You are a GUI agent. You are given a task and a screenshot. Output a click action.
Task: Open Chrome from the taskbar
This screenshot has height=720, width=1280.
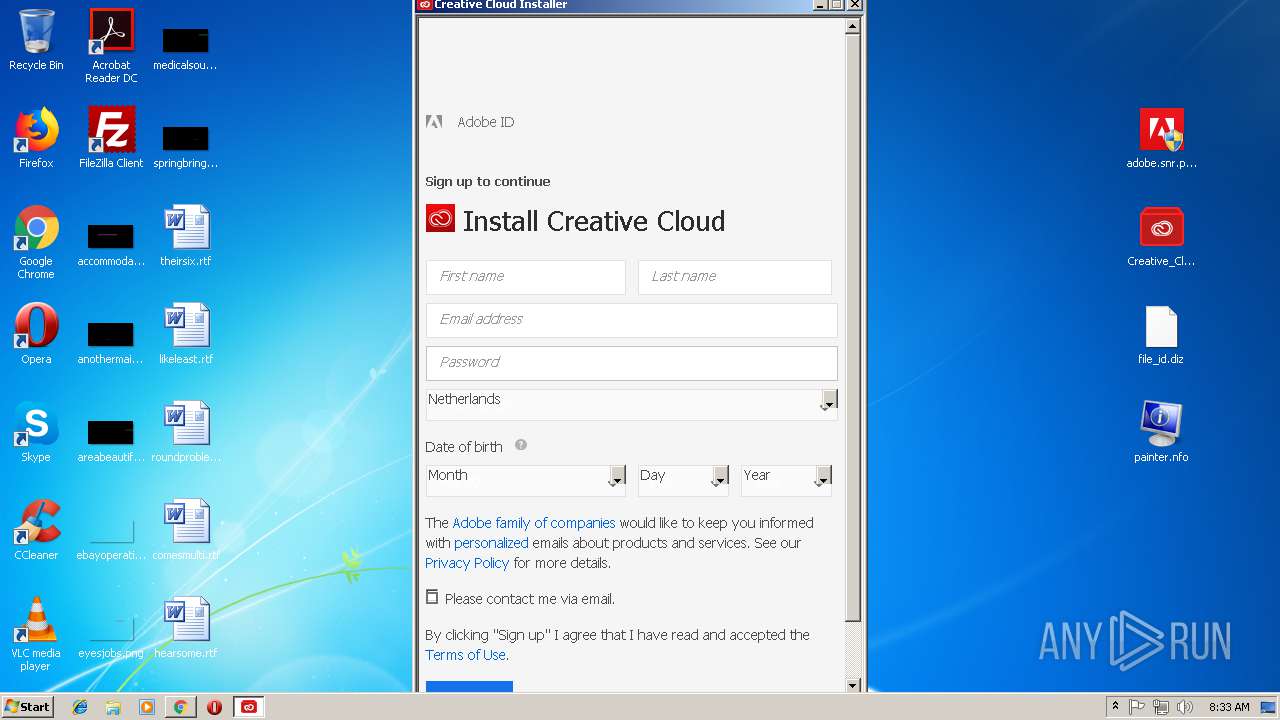[180, 707]
